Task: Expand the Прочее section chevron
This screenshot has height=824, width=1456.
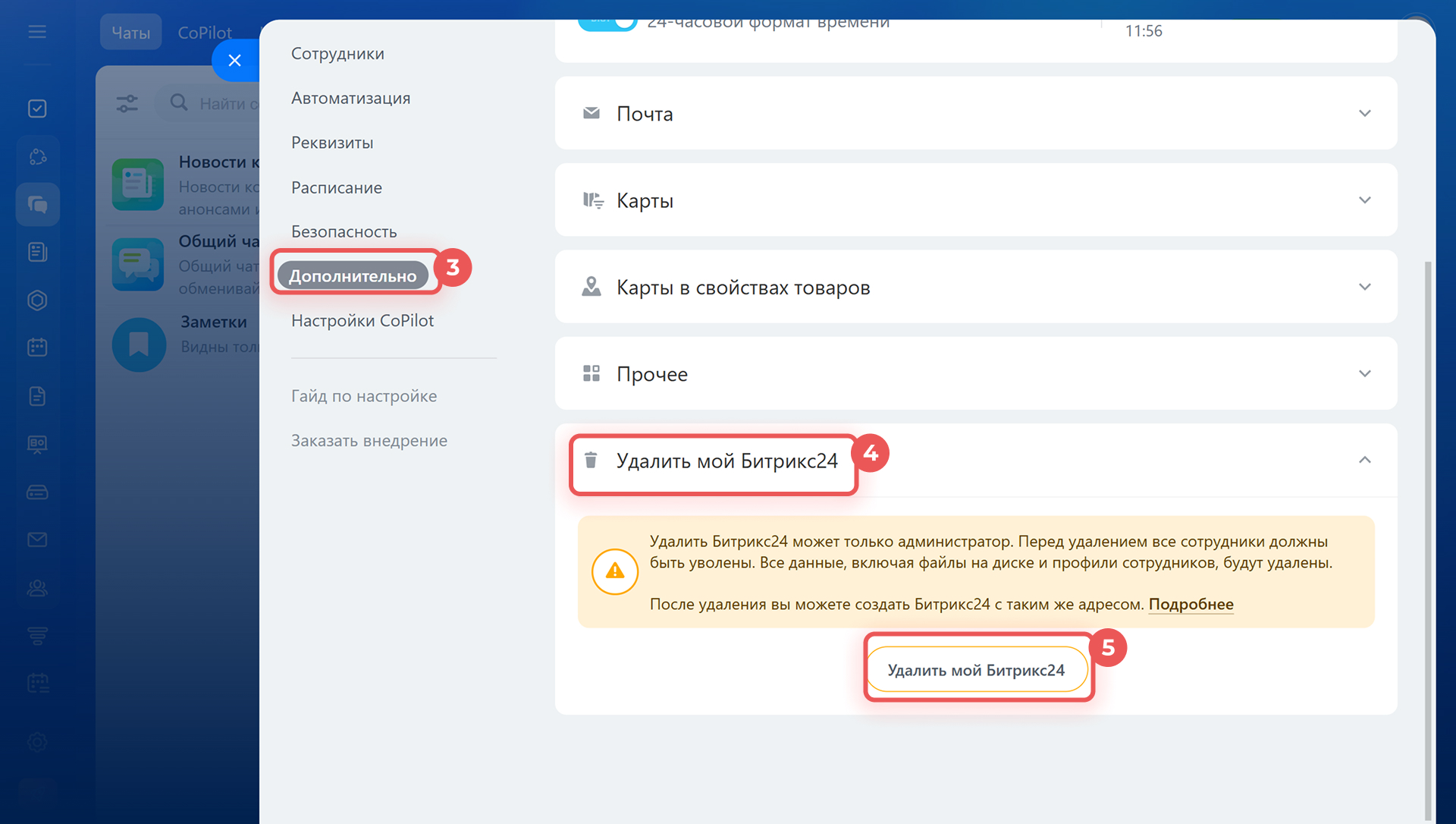Action: (x=1365, y=373)
